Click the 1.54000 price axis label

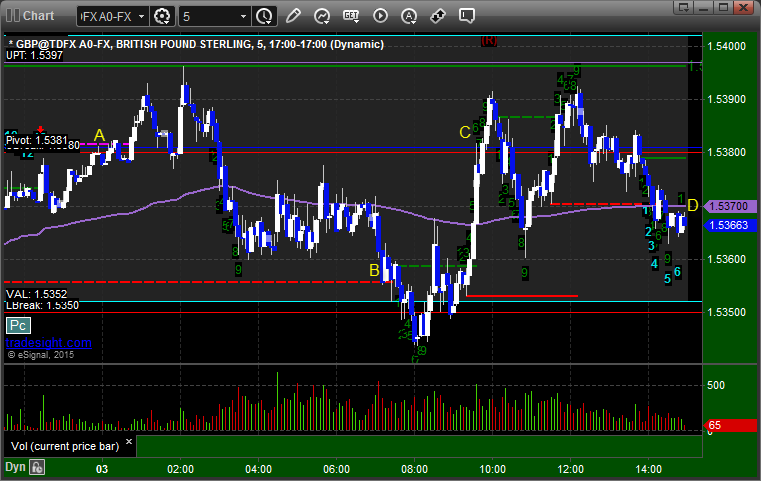[727, 46]
